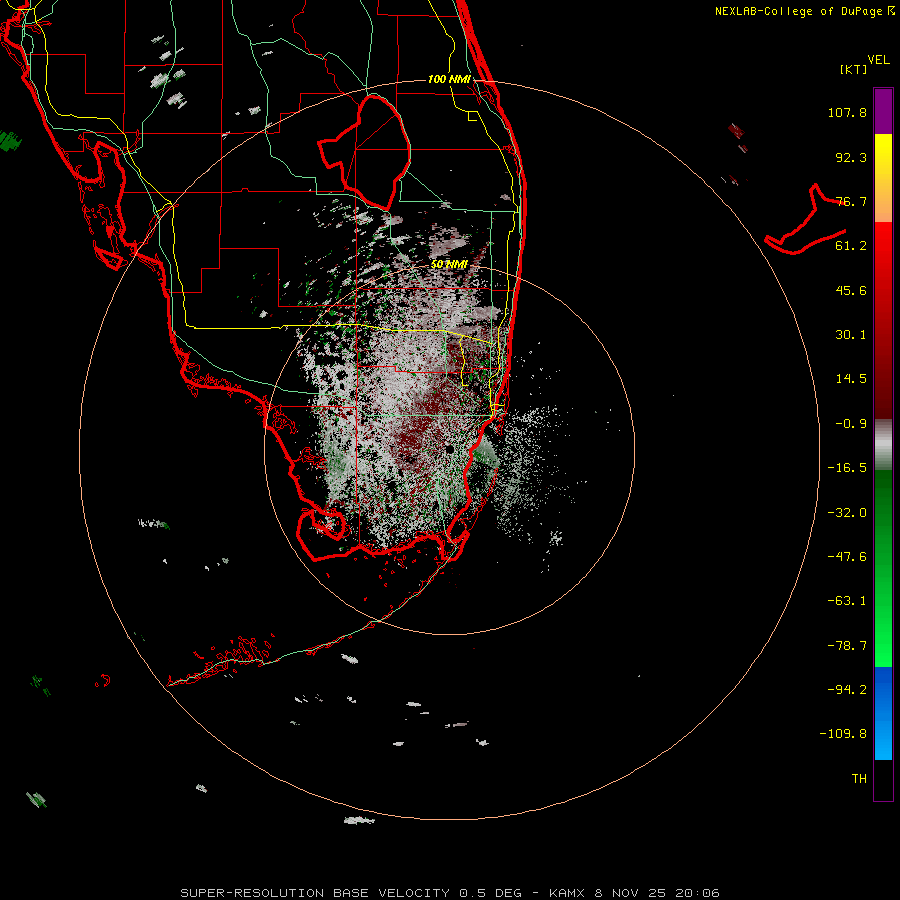Pick the blue segment of the velocity color bar

(883, 713)
